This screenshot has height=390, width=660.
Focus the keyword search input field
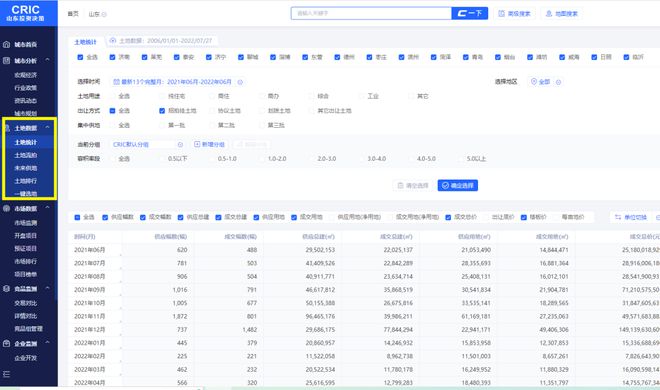pyautogui.click(x=371, y=13)
